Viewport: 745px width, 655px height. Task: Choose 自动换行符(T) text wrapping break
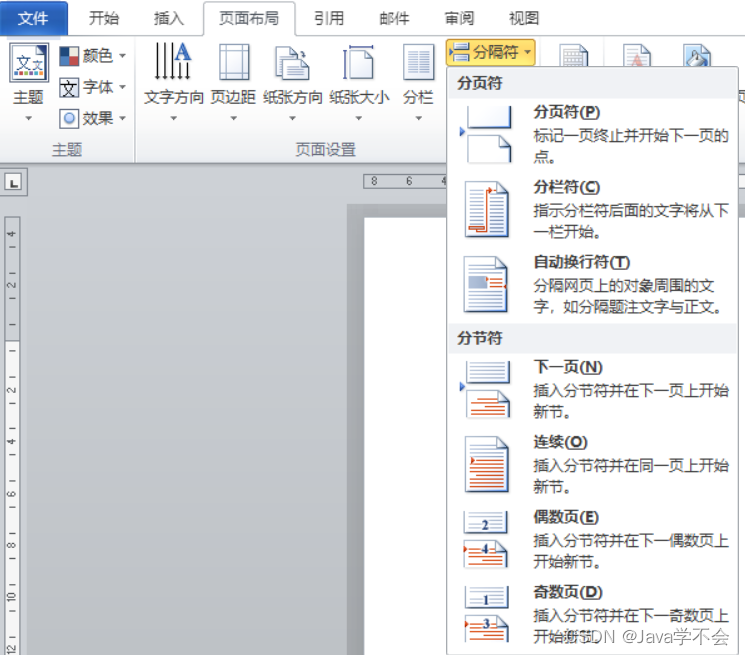point(592,285)
